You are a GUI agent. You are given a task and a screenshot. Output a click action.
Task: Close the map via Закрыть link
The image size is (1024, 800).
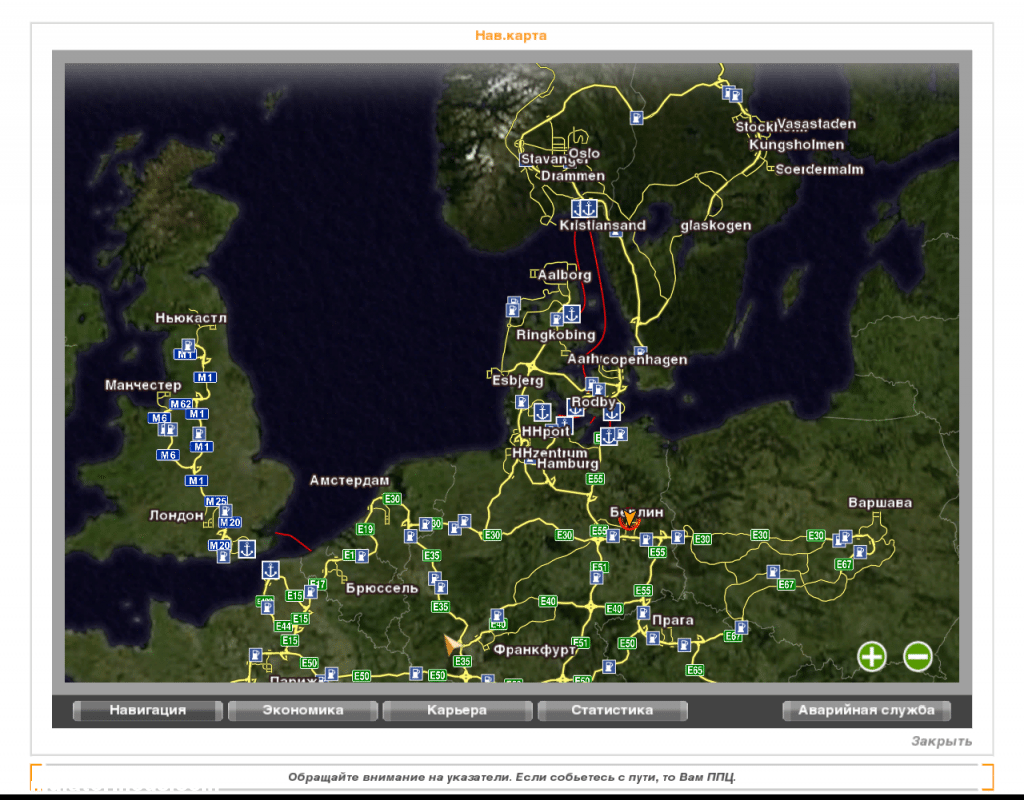941,741
